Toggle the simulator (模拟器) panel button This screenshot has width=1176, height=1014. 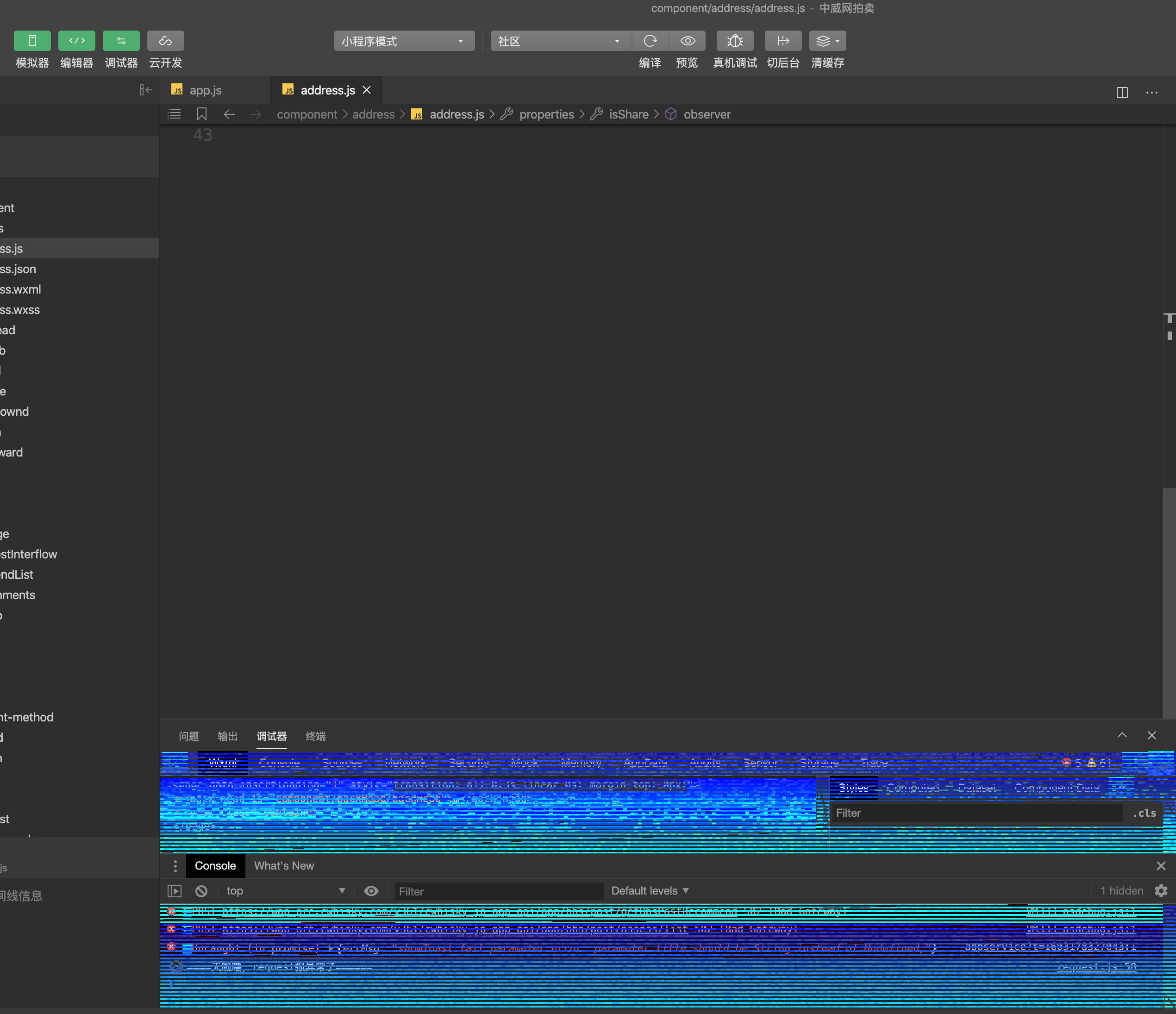click(x=32, y=41)
